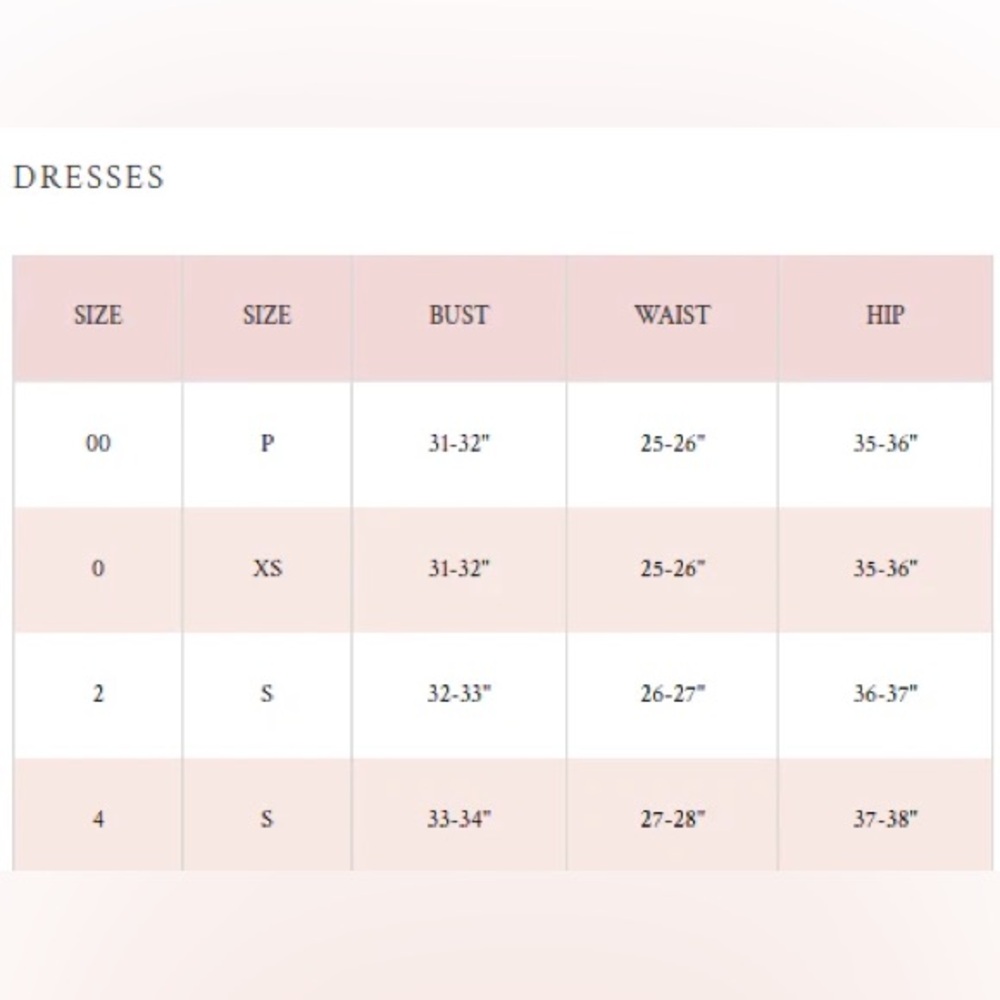The width and height of the screenshot is (1000, 1000).
Task: Click numeric size 4 cell
Action: 98,818
